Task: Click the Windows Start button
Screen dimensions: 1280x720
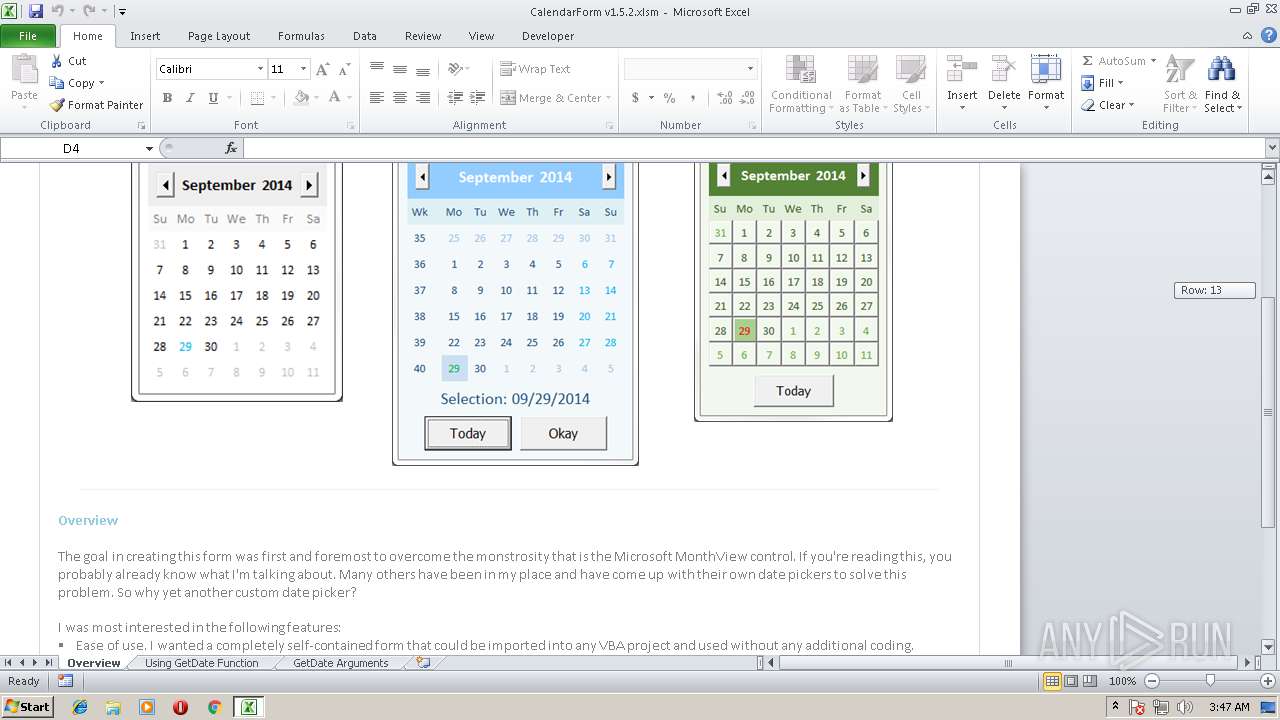Action: pos(27,707)
